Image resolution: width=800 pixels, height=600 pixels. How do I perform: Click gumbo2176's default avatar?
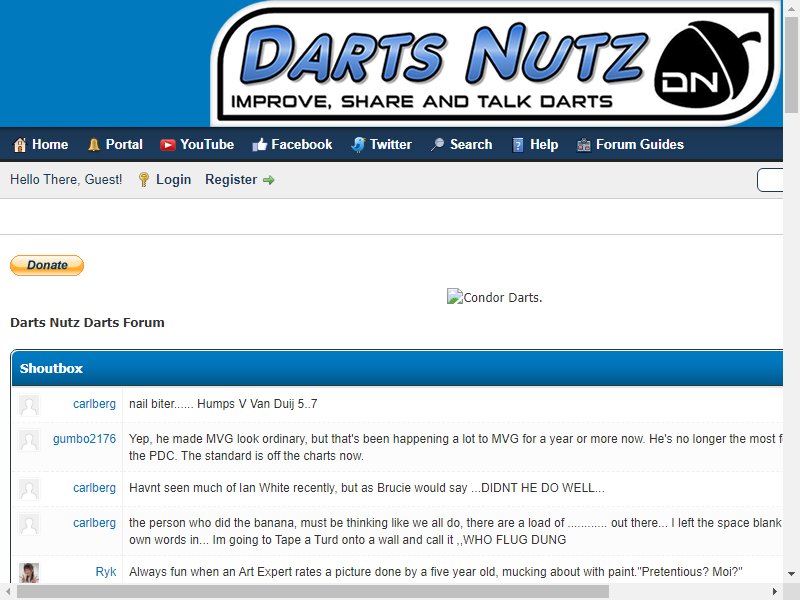coord(29,440)
